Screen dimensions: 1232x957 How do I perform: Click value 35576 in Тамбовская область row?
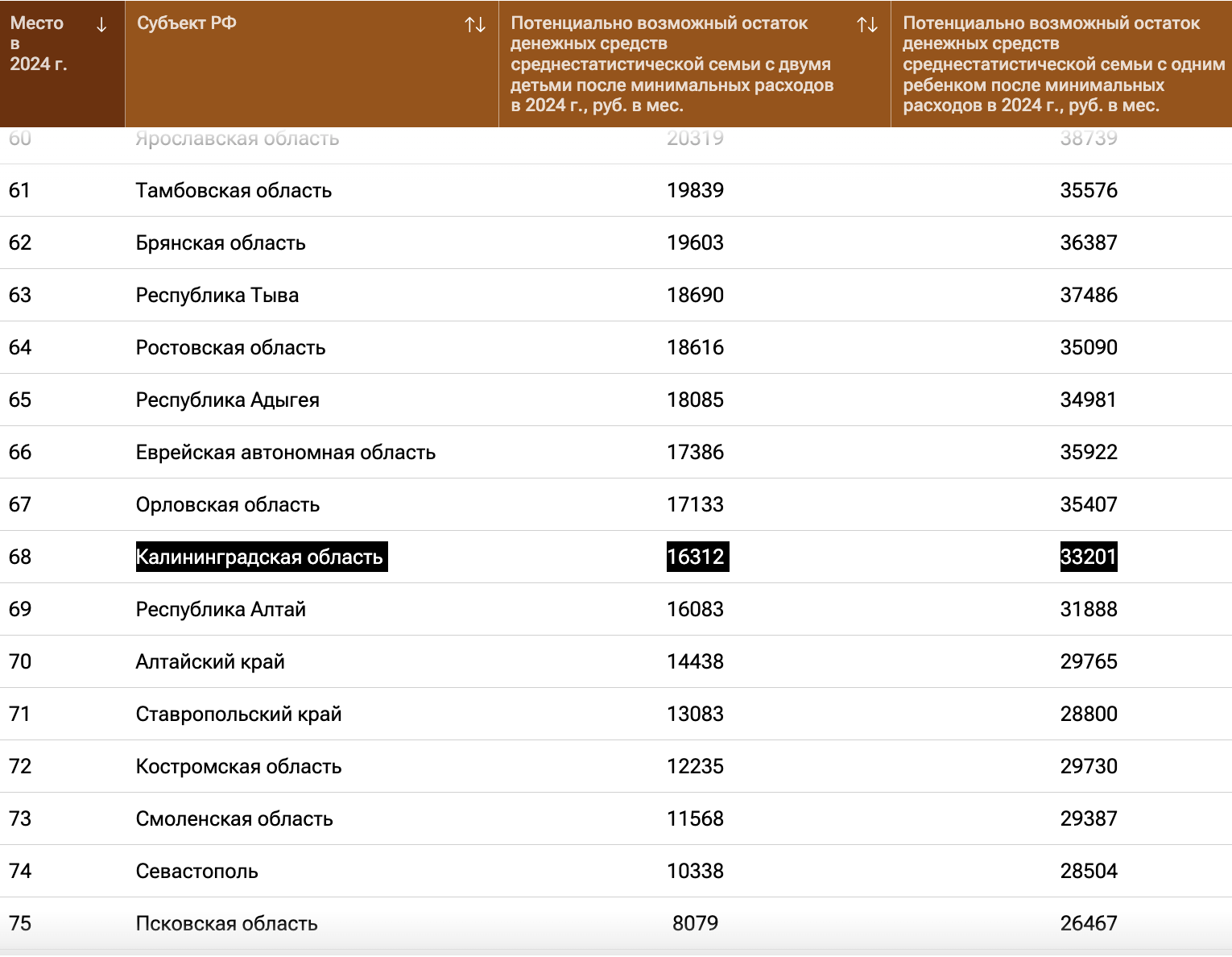[1089, 190]
